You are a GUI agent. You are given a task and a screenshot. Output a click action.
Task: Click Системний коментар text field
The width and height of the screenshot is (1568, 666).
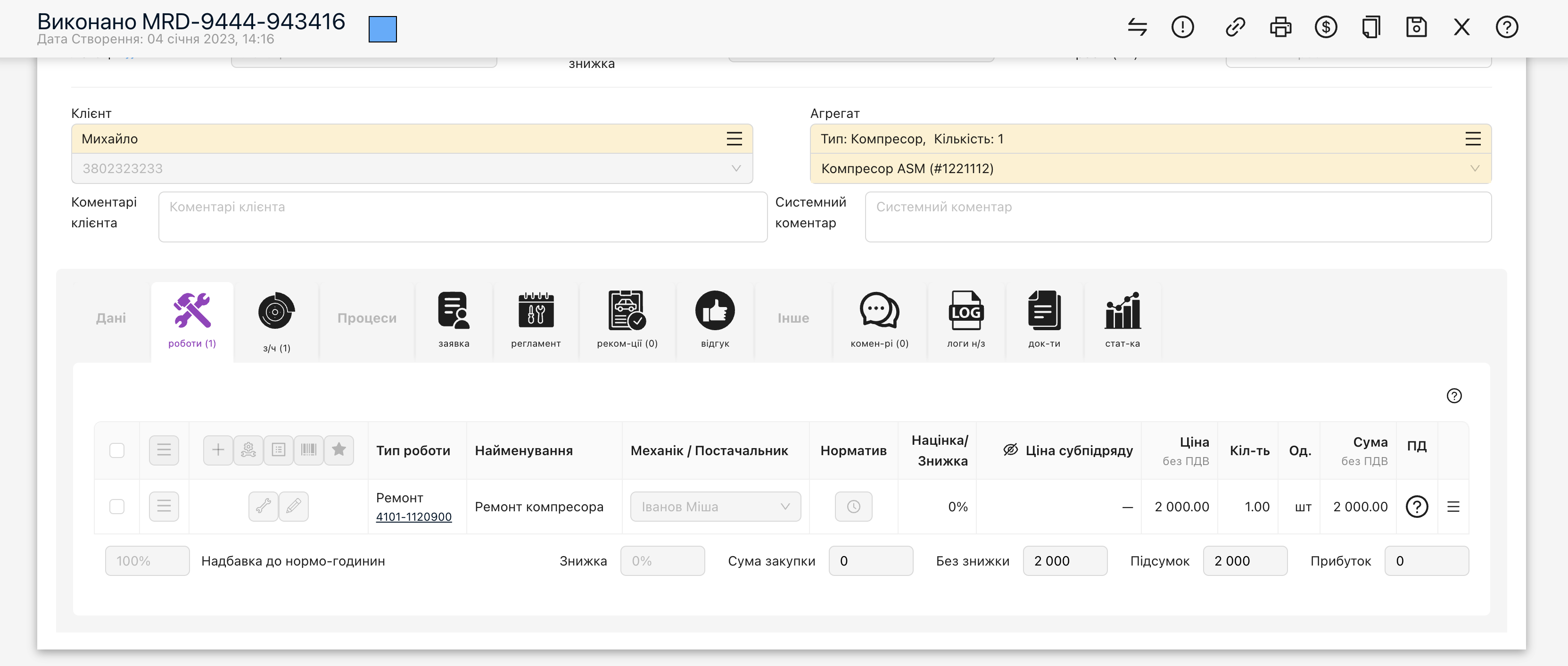pos(1178,216)
